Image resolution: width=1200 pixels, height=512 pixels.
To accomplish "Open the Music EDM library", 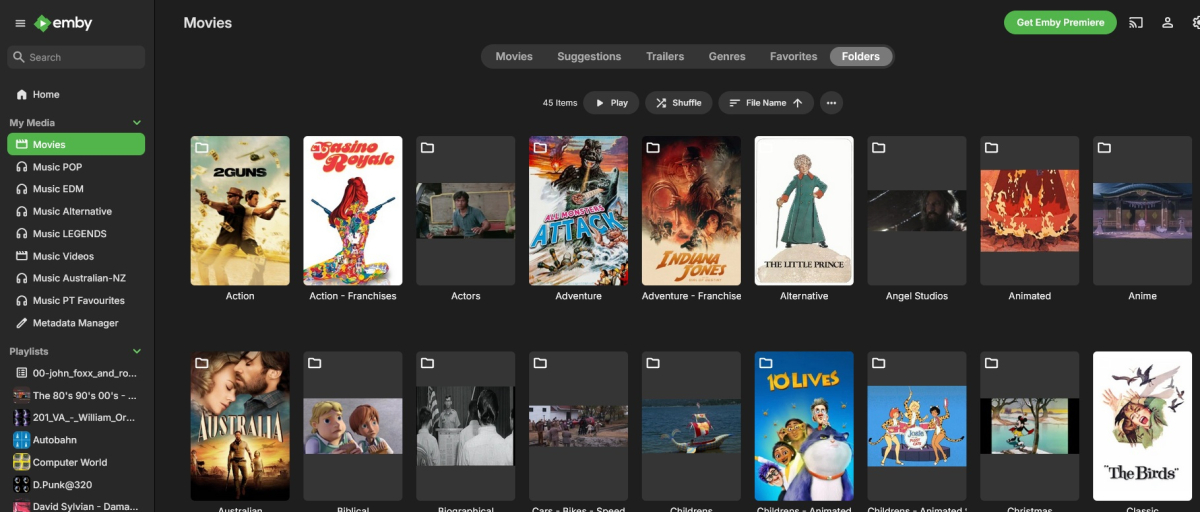I will click(76, 189).
